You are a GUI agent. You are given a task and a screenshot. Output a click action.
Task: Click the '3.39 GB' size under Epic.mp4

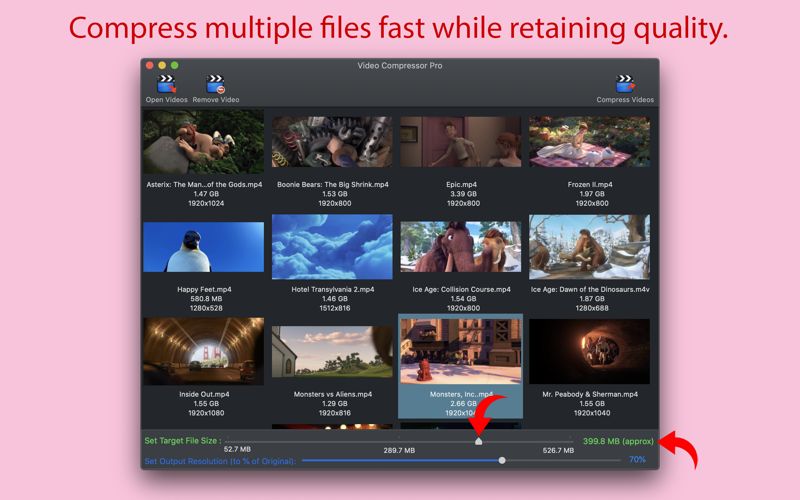463,194
